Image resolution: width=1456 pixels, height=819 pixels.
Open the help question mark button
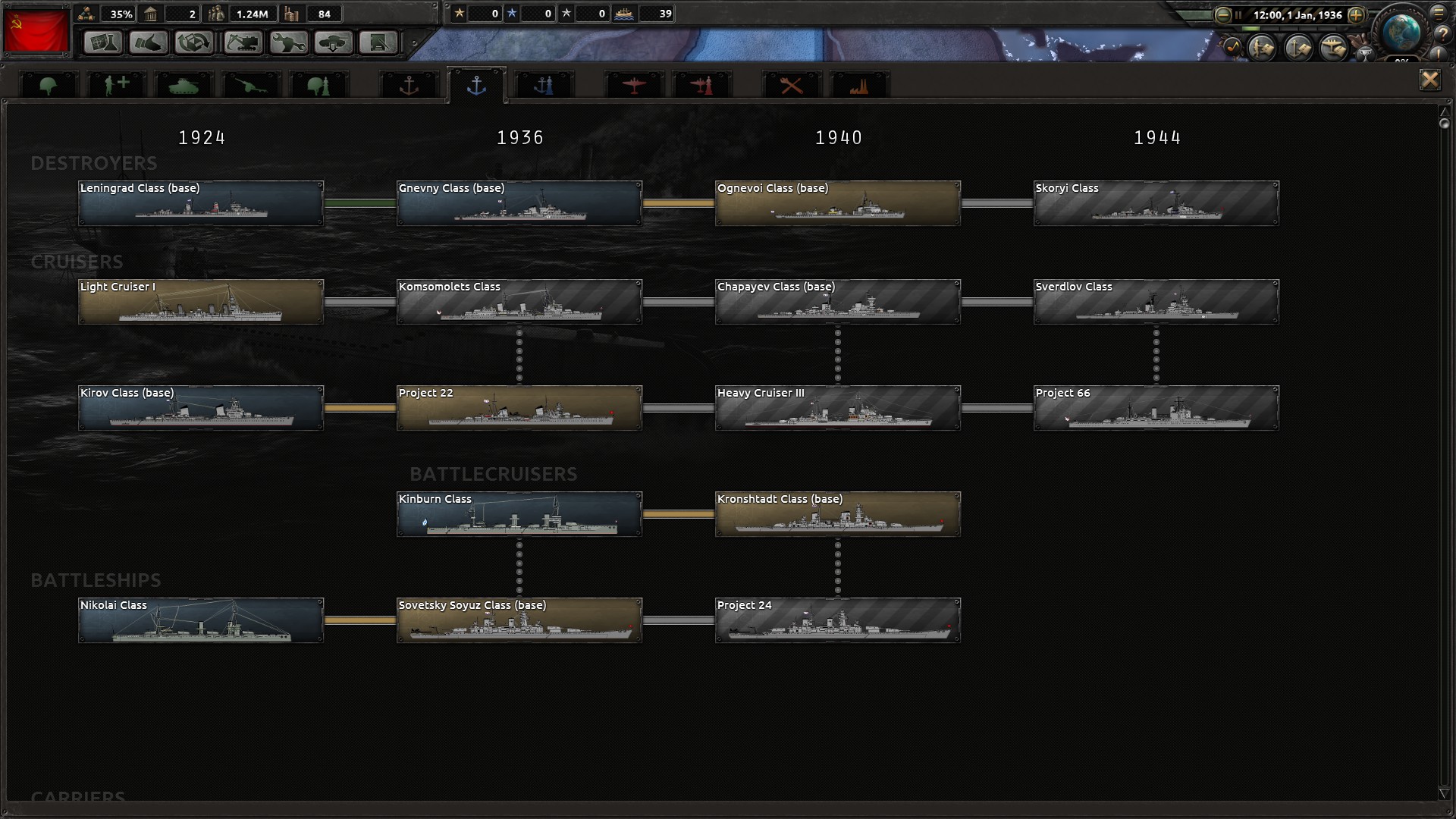click(x=1442, y=34)
